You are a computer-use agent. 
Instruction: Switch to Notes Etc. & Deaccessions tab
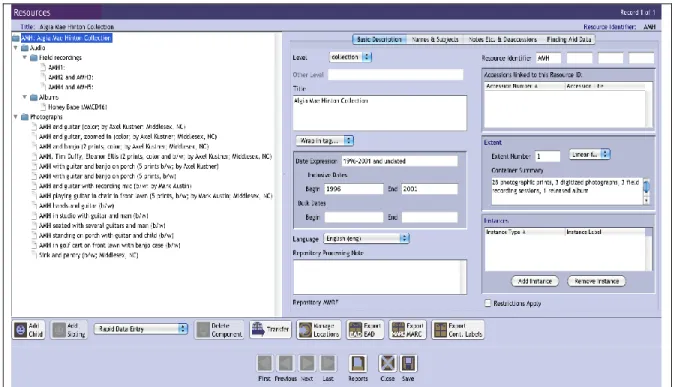click(502, 39)
